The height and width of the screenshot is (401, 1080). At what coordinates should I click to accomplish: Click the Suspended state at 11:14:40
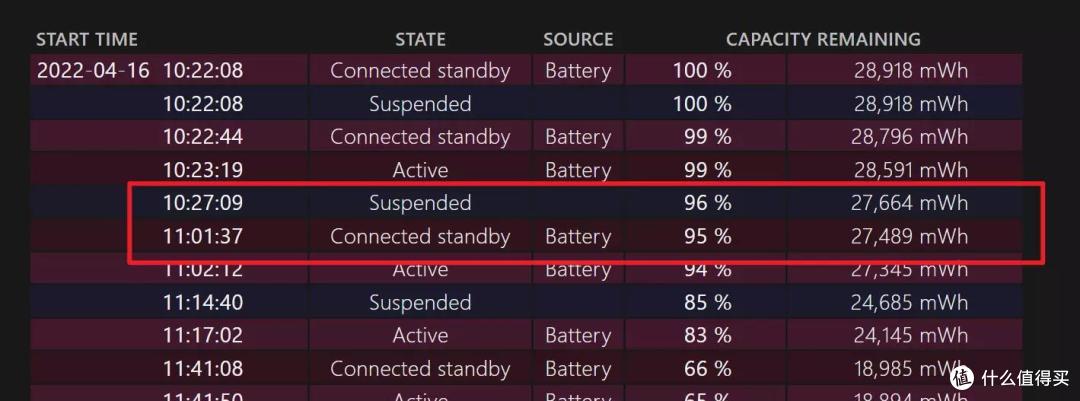(420, 302)
